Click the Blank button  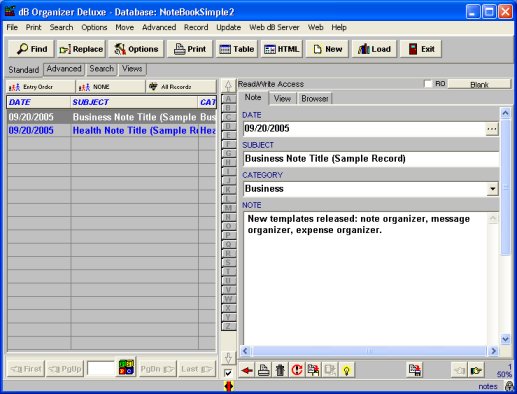(479, 84)
